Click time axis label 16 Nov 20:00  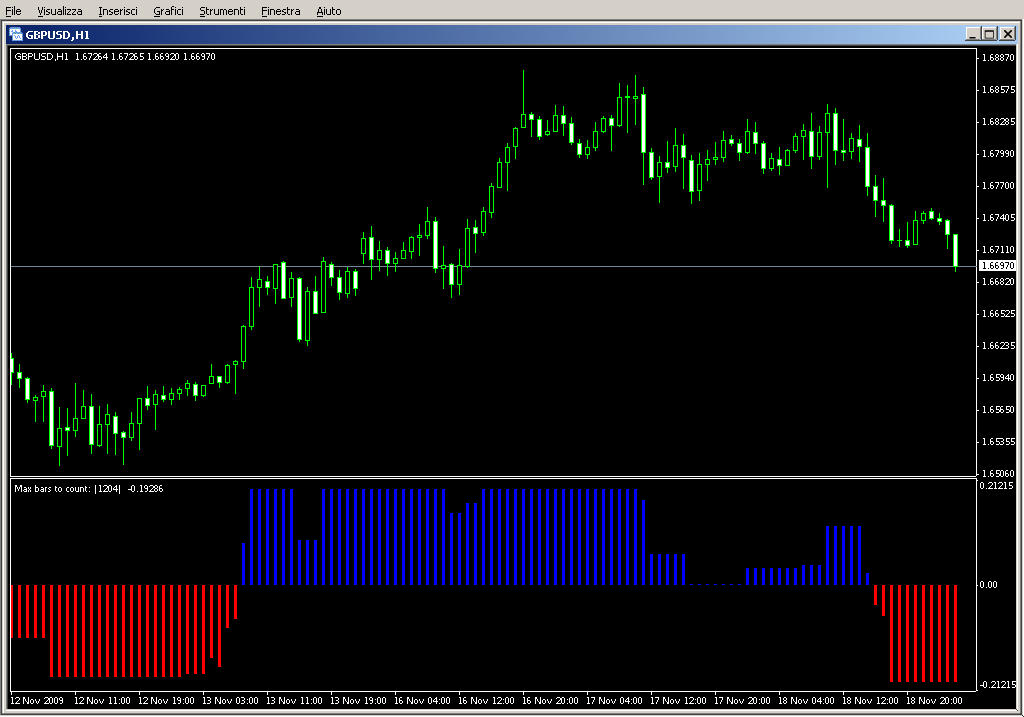(x=550, y=701)
